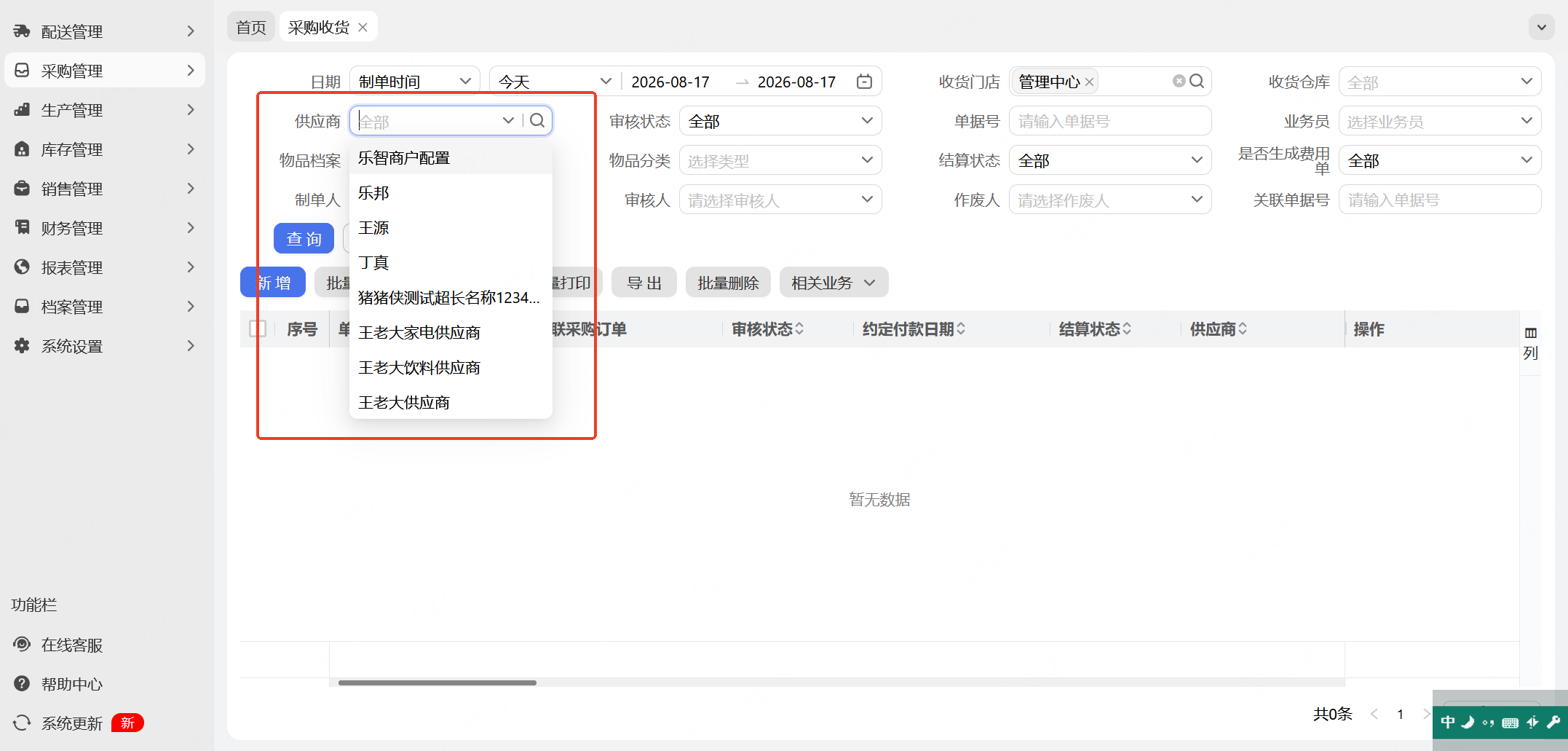The height and width of the screenshot is (751, 1568).
Task: Switch to the 首页 tab
Action: click(x=251, y=28)
